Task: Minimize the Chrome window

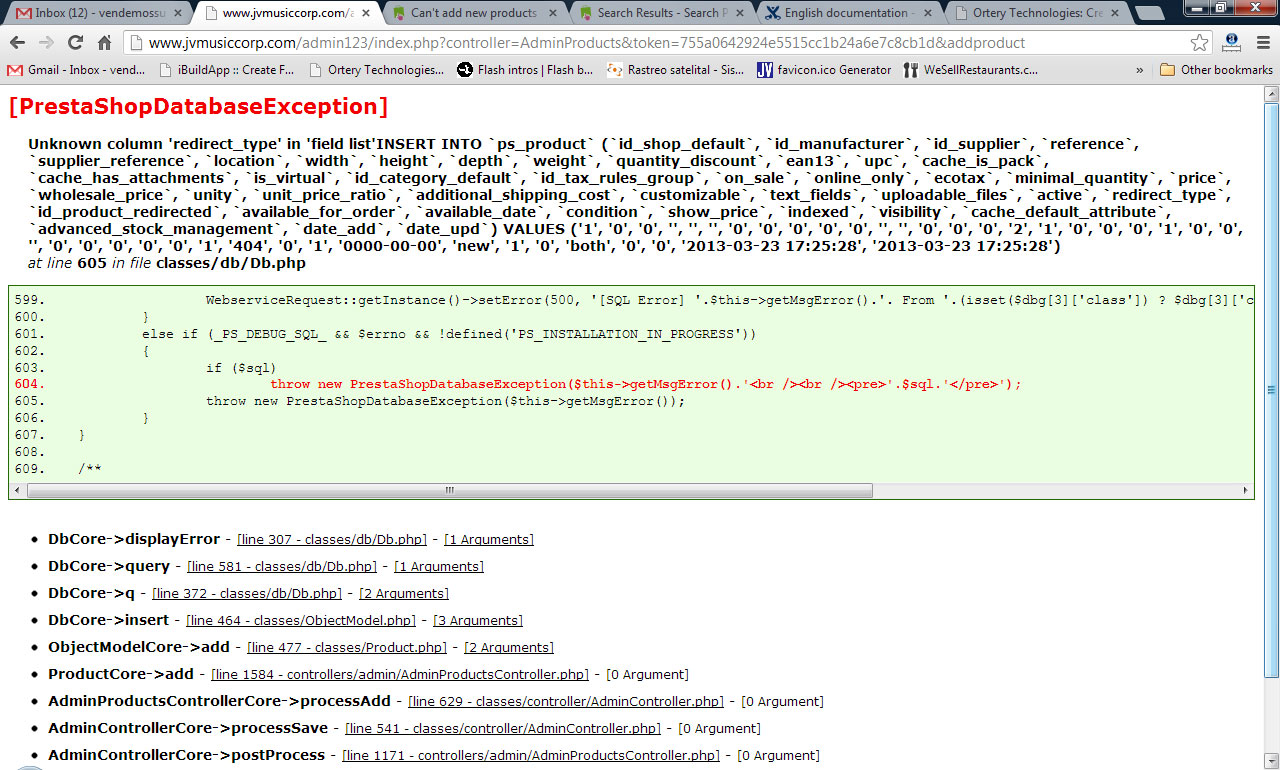Action: point(1195,8)
